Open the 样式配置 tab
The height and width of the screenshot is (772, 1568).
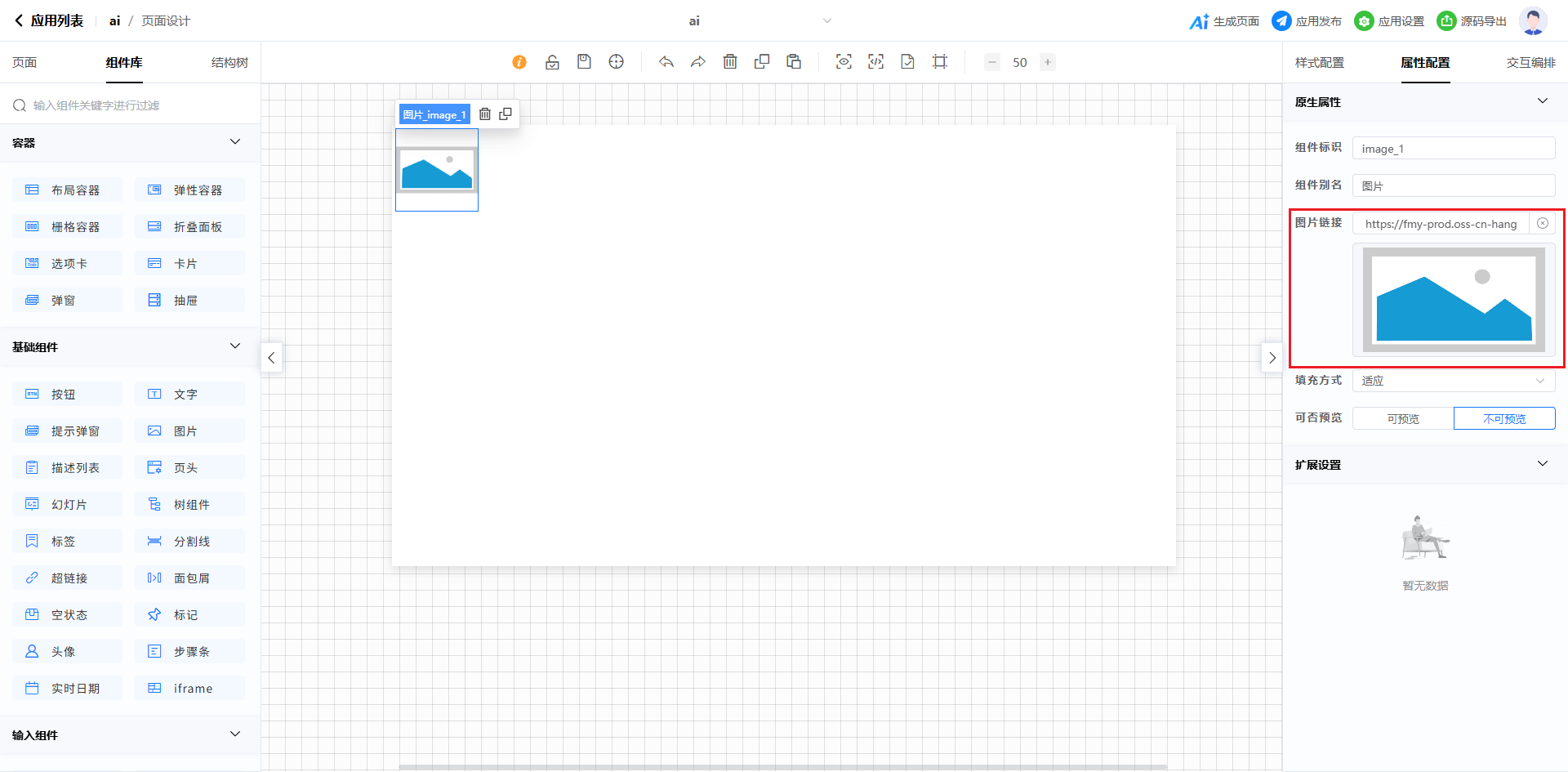click(1319, 63)
